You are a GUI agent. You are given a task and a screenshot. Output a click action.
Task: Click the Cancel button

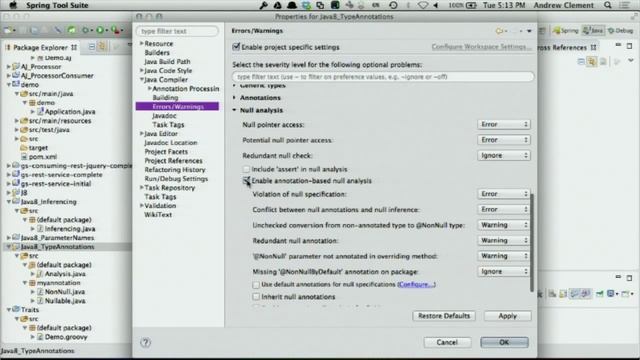(x=447, y=342)
